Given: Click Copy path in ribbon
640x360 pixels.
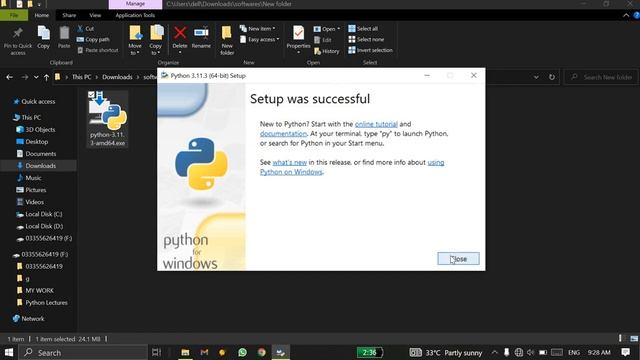Looking at the screenshot, I should [x=93, y=40].
